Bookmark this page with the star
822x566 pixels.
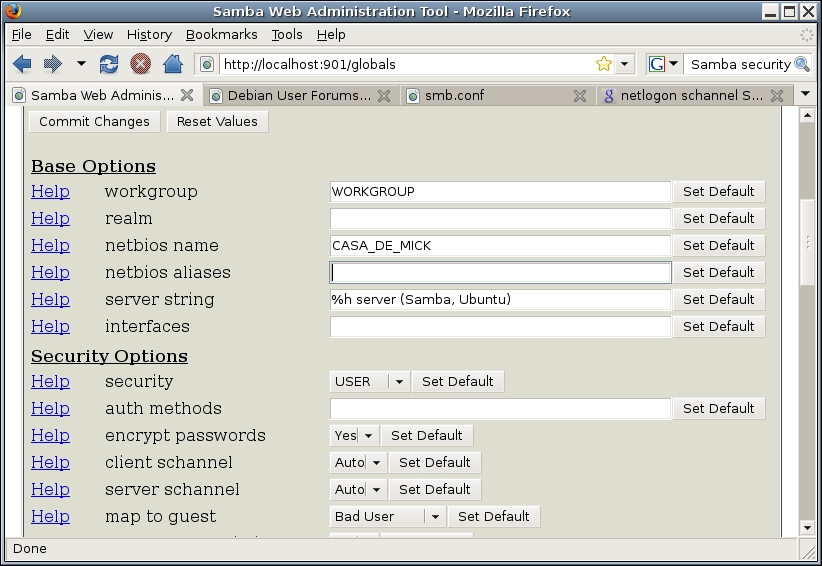point(603,64)
